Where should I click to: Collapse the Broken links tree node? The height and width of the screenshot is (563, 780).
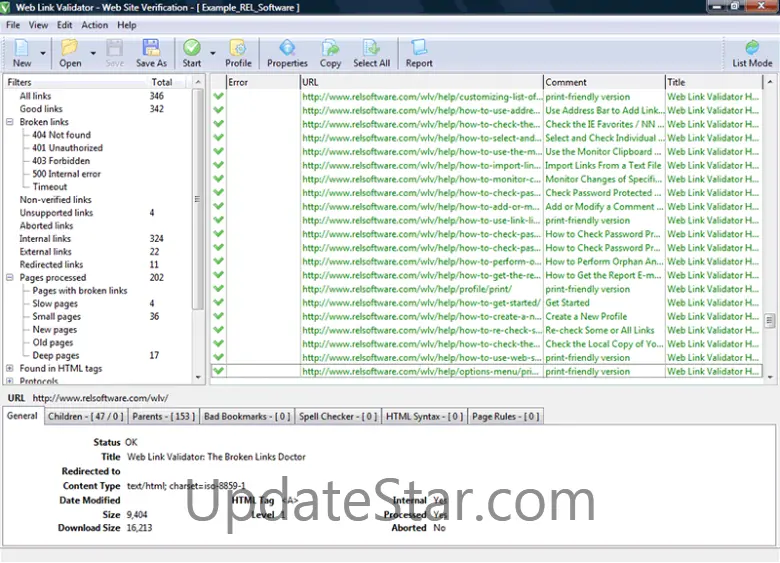[x=9, y=122]
